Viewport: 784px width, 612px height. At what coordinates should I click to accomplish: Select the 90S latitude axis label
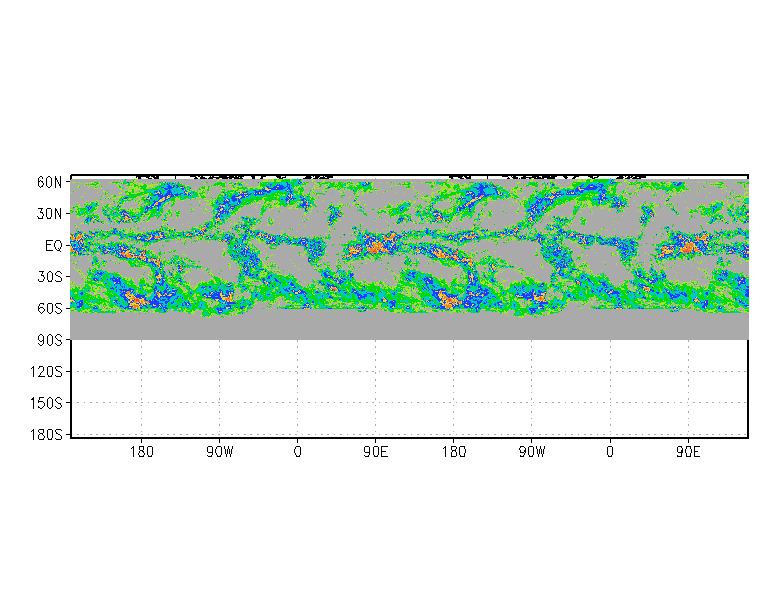click(x=50, y=340)
